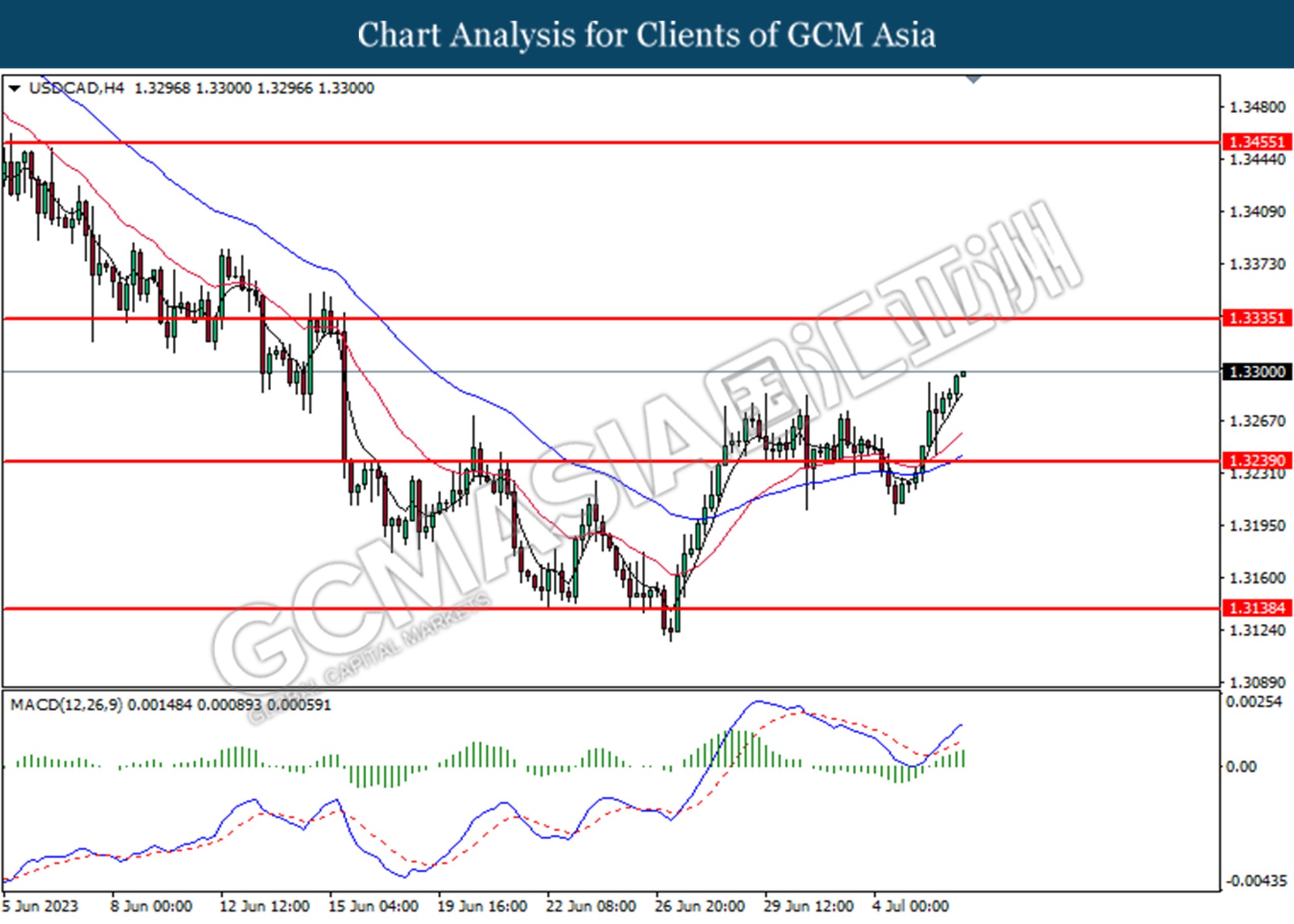Click the 0.00254 MACD scale value

pos(1255,702)
